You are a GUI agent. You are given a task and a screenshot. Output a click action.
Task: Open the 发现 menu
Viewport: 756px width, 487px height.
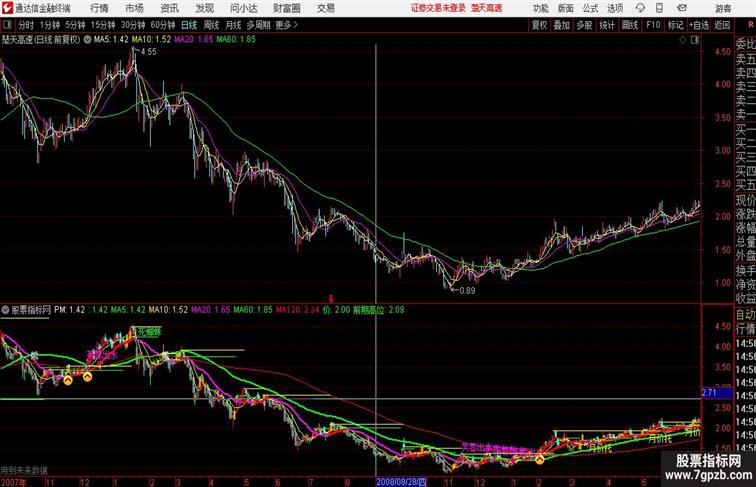point(204,8)
